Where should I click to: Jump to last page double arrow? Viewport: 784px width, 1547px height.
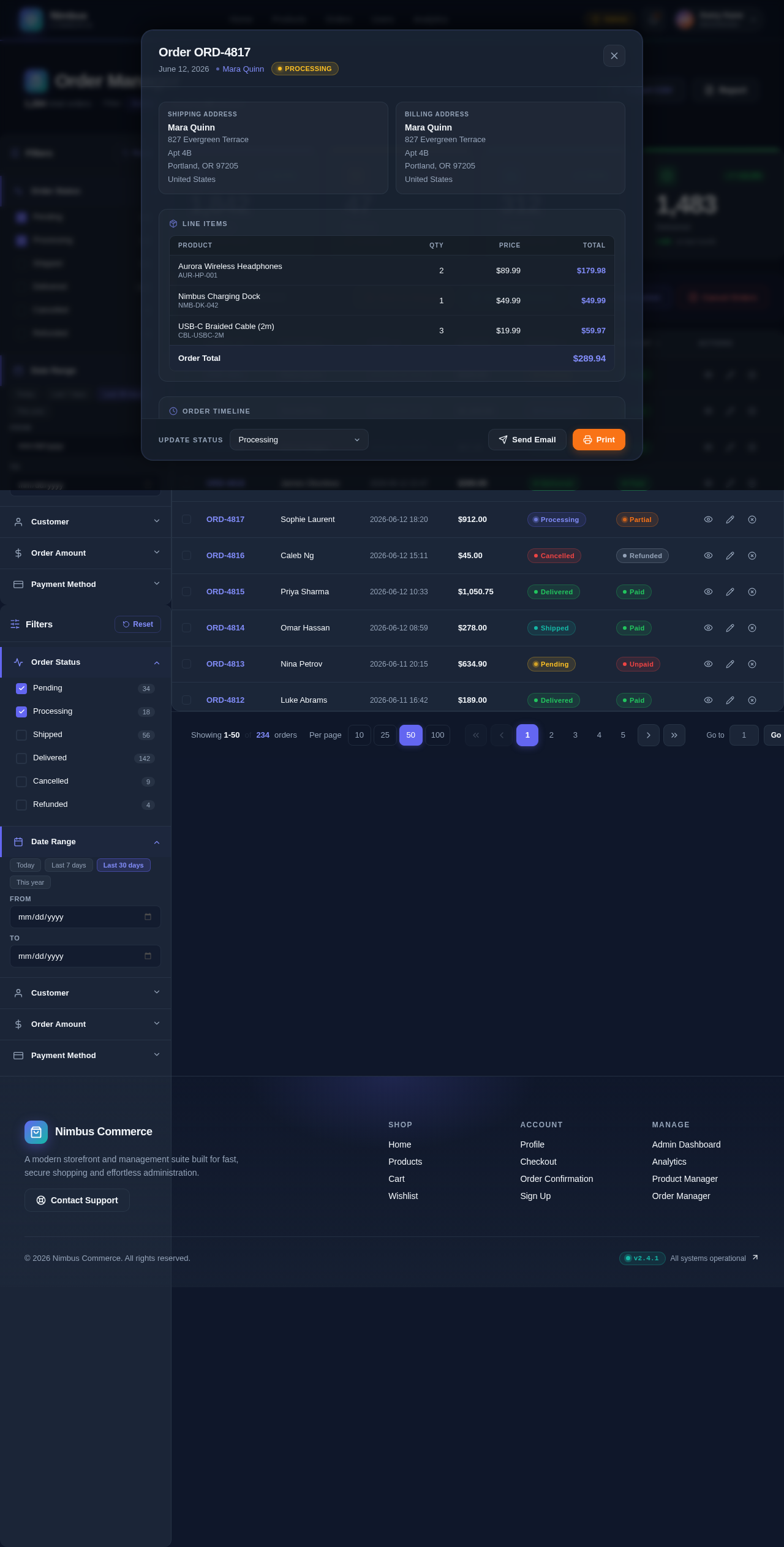(674, 735)
